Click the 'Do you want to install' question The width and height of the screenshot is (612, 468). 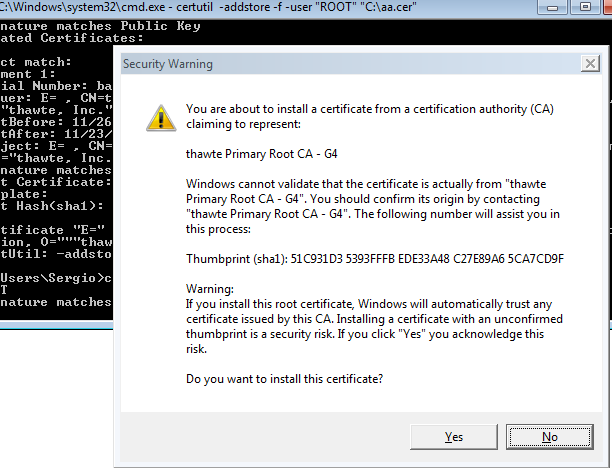click(x=285, y=379)
